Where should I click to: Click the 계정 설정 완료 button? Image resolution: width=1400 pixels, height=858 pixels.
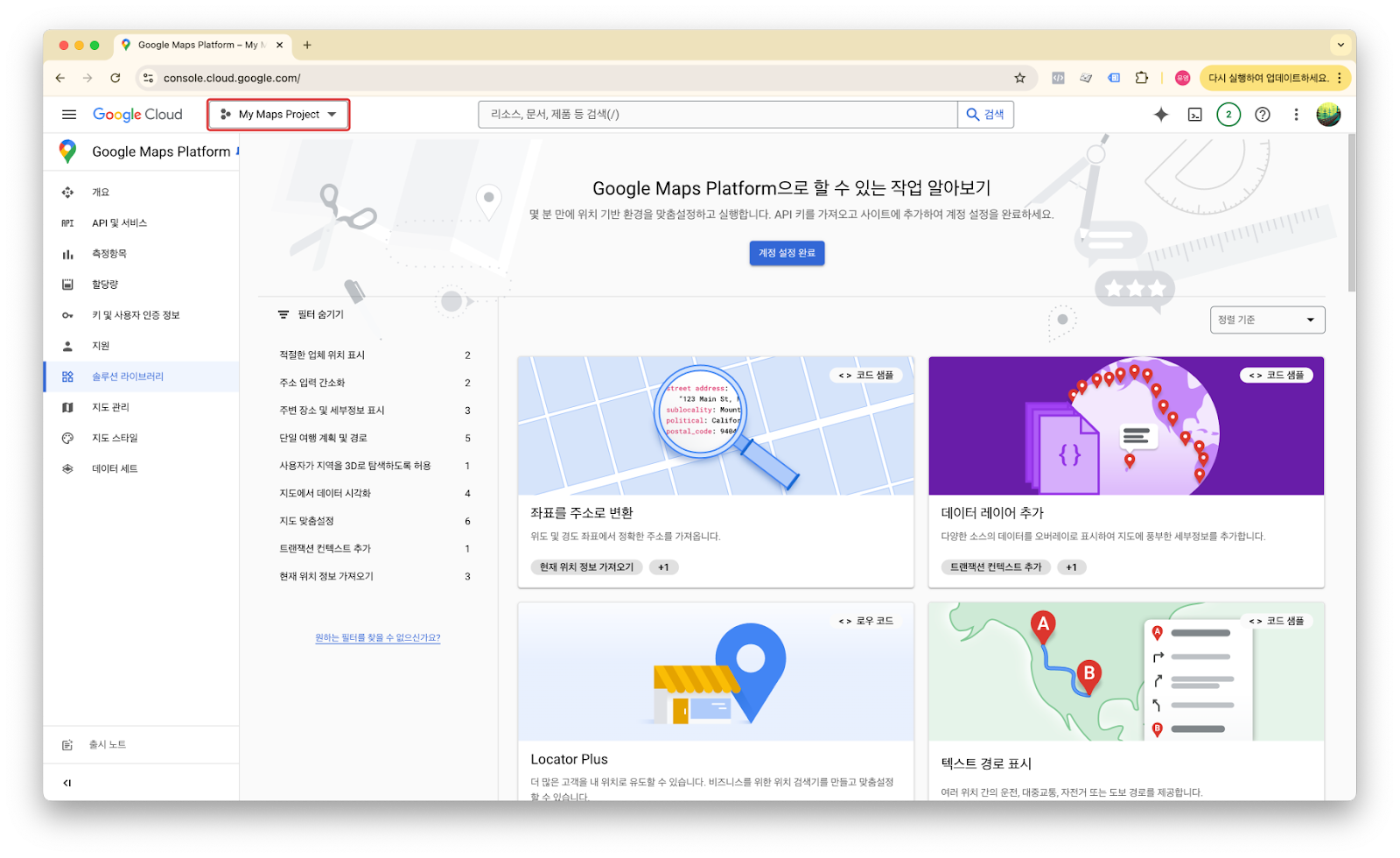pos(787,253)
